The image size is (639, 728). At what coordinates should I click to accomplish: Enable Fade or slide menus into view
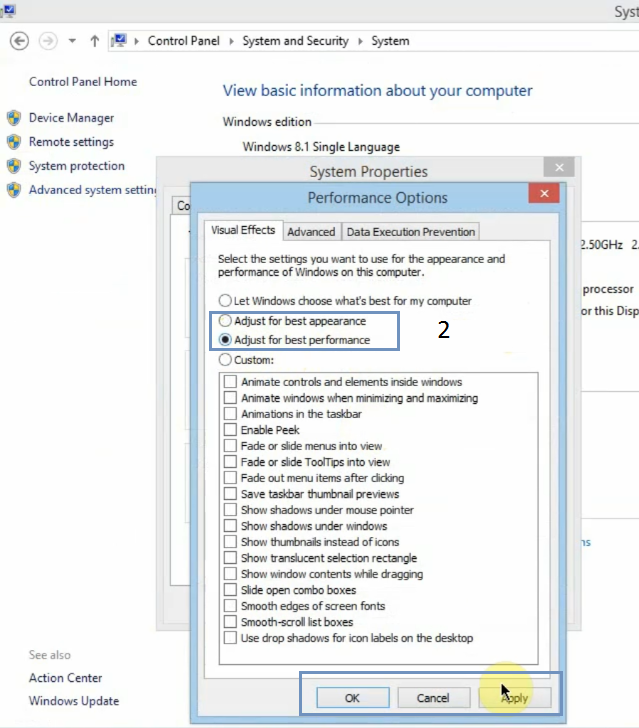click(x=230, y=446)
